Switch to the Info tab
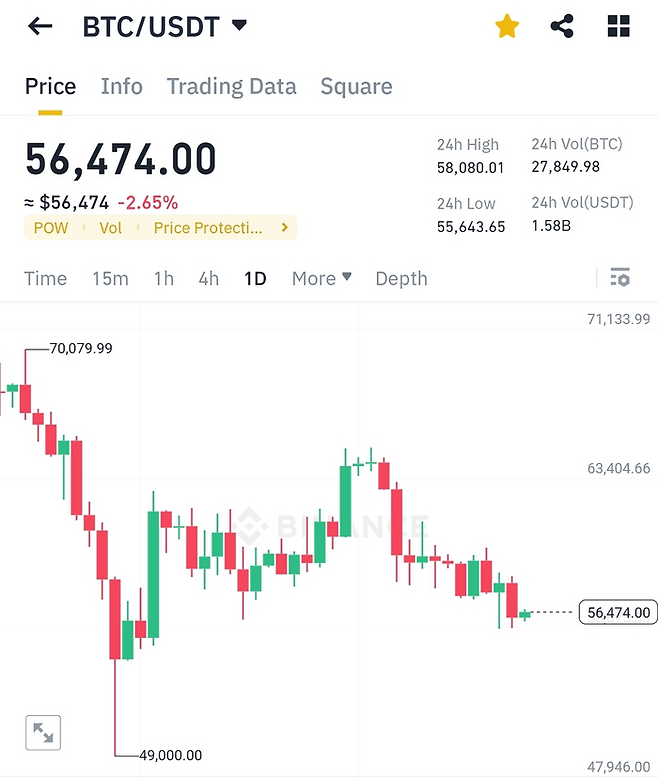This screenshot has width=658, height=778. click(122, 86)
